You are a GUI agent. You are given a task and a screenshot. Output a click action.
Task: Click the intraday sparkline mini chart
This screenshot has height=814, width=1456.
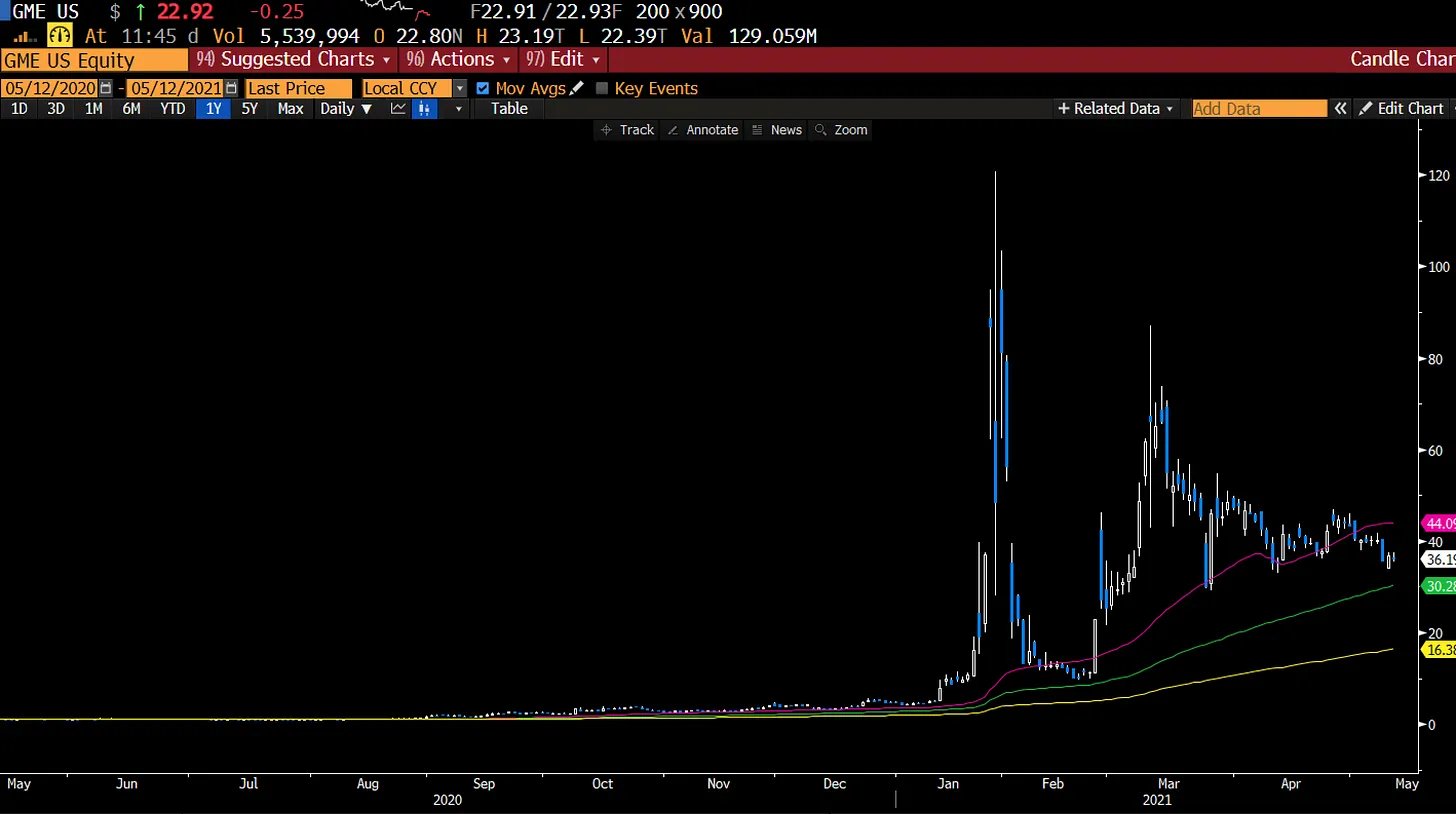tap(396, 11)
